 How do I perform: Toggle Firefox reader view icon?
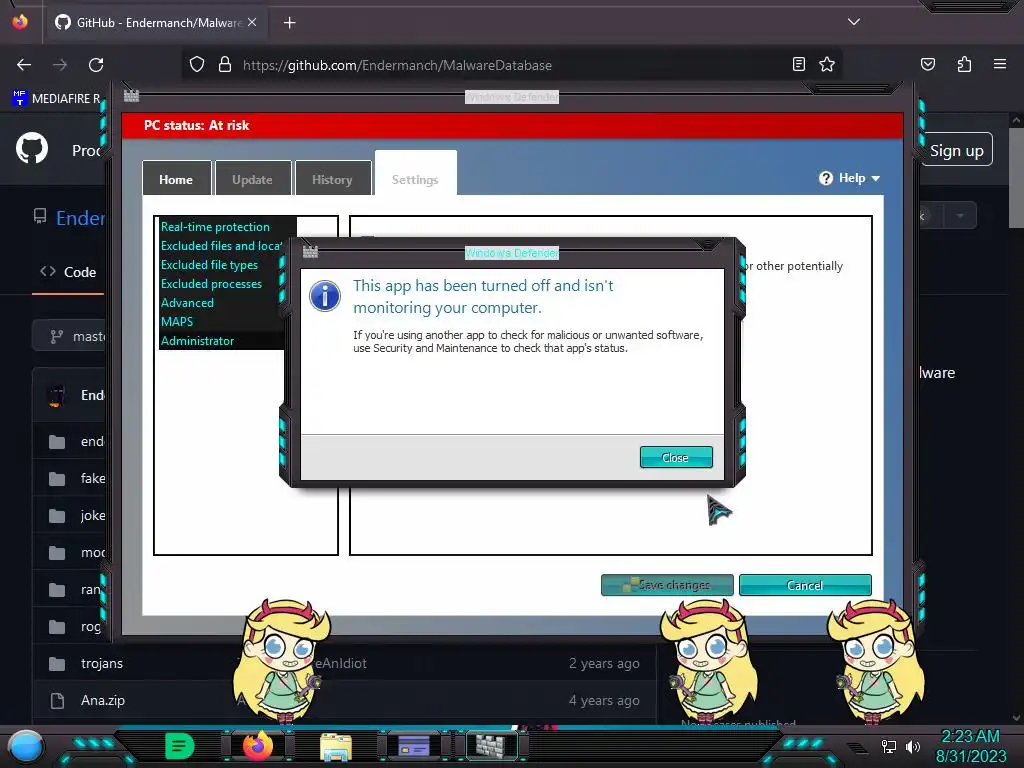[799, 64]
